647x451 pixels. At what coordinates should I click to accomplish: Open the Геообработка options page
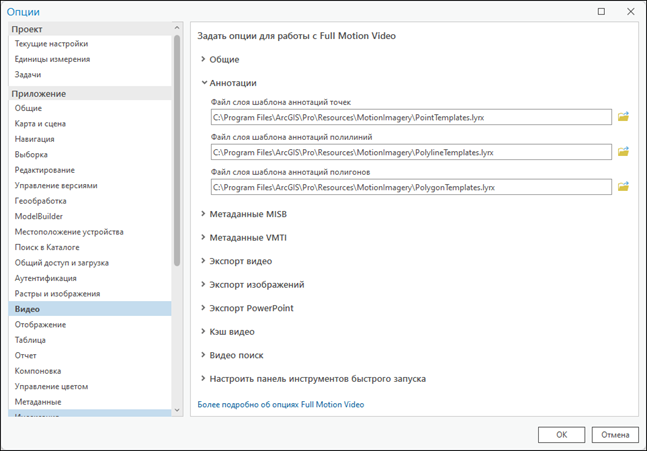point(41,201)
